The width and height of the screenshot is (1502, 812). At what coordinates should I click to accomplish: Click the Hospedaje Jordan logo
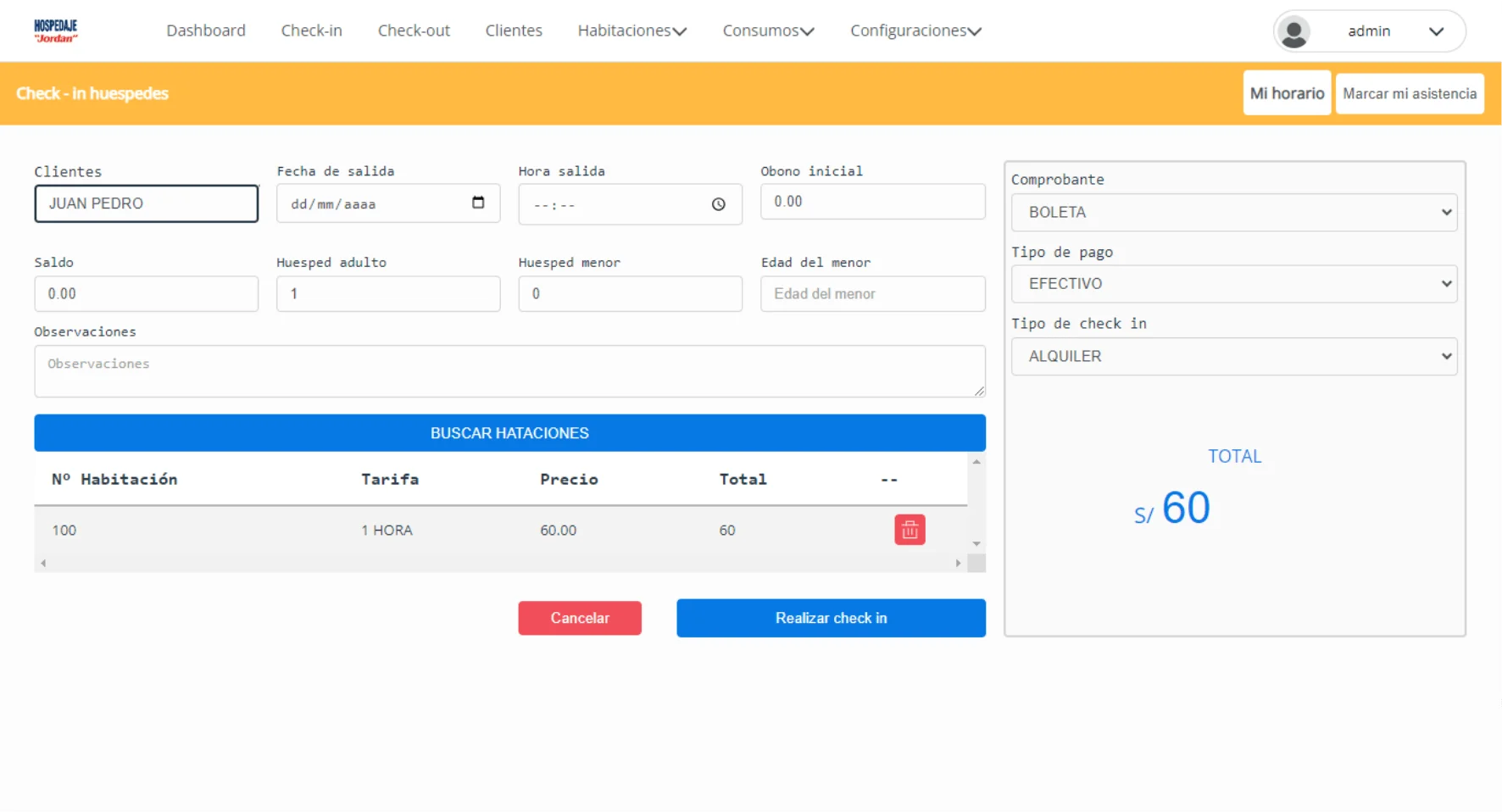55,31
